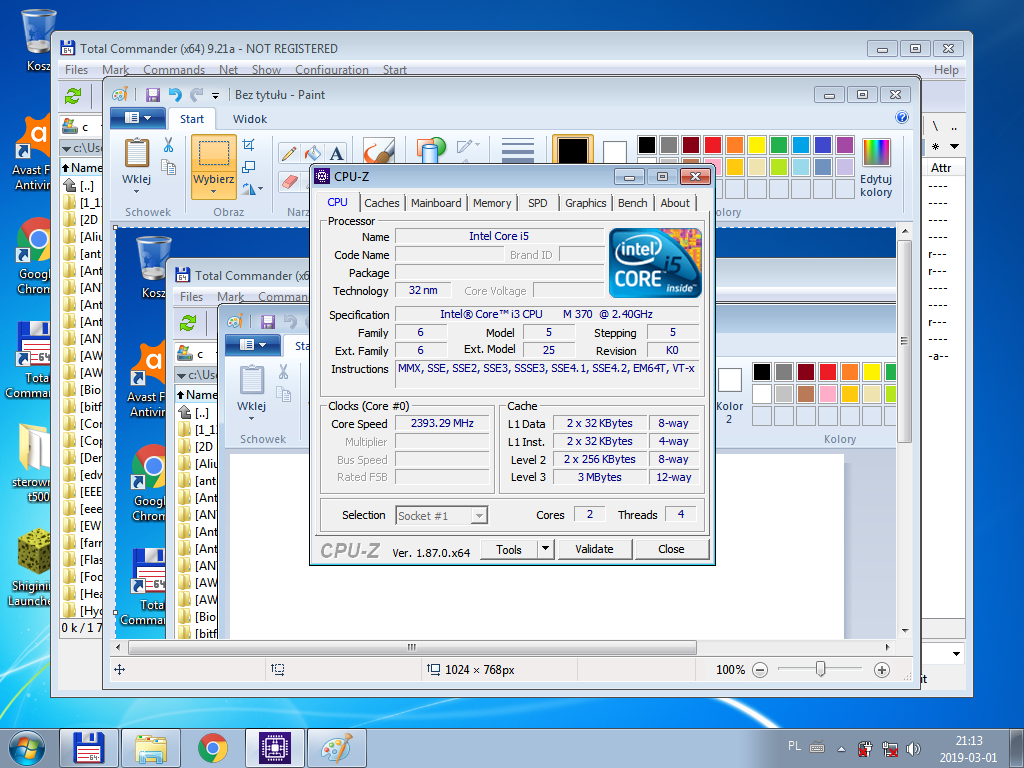Click the Close button in CPU-Z
Screen dimensions: 1024x768
pyautogui.click(x=671, y=549)
